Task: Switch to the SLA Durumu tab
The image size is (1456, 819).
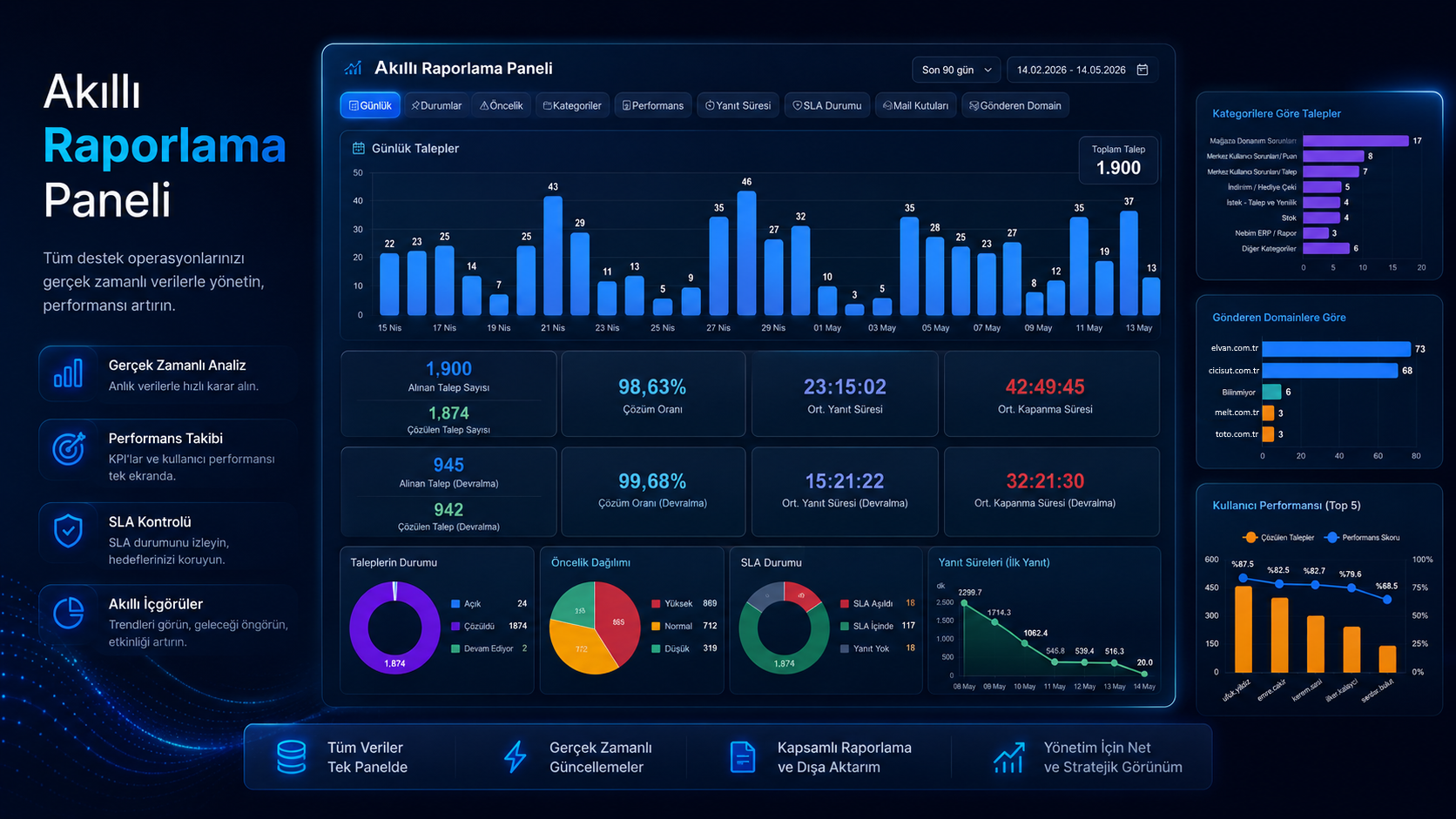Action: pyautogui.click(x=826, y=105)
